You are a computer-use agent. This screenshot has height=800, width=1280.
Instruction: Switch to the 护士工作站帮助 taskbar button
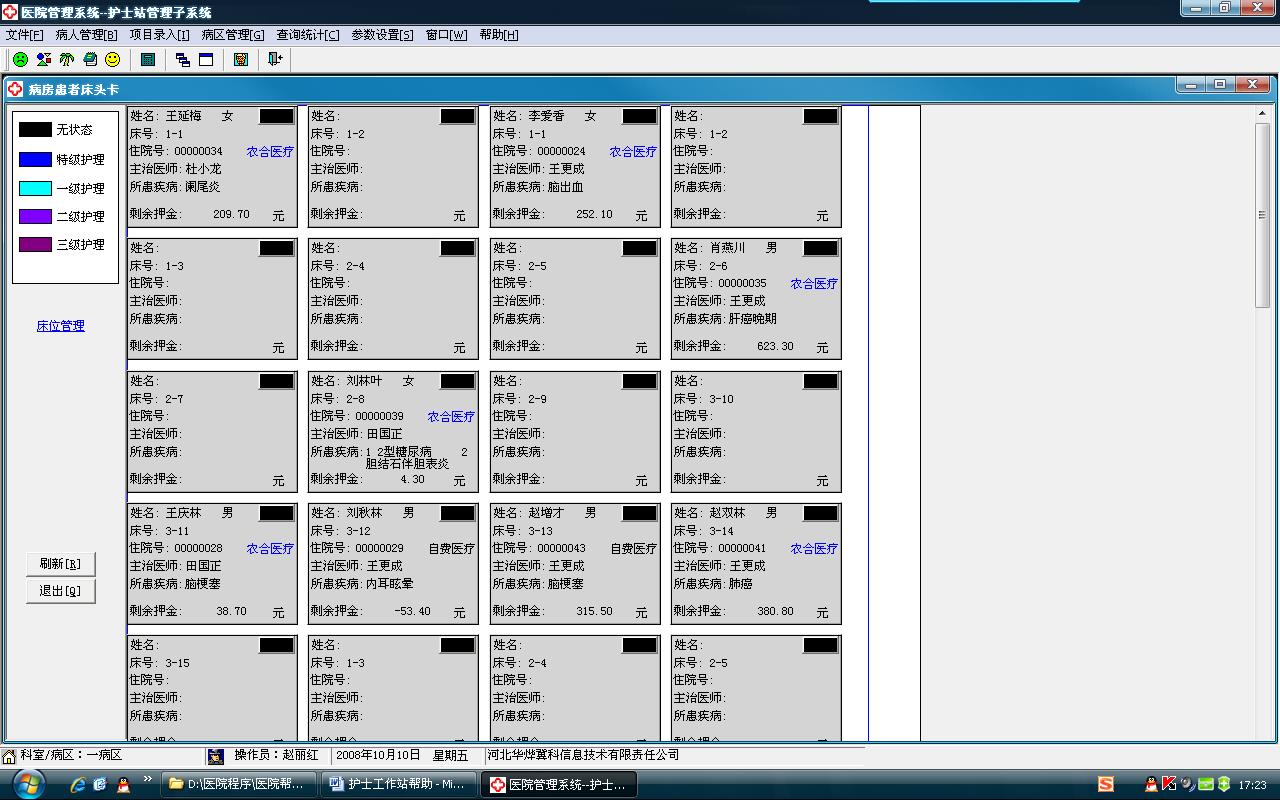(398, 784)
